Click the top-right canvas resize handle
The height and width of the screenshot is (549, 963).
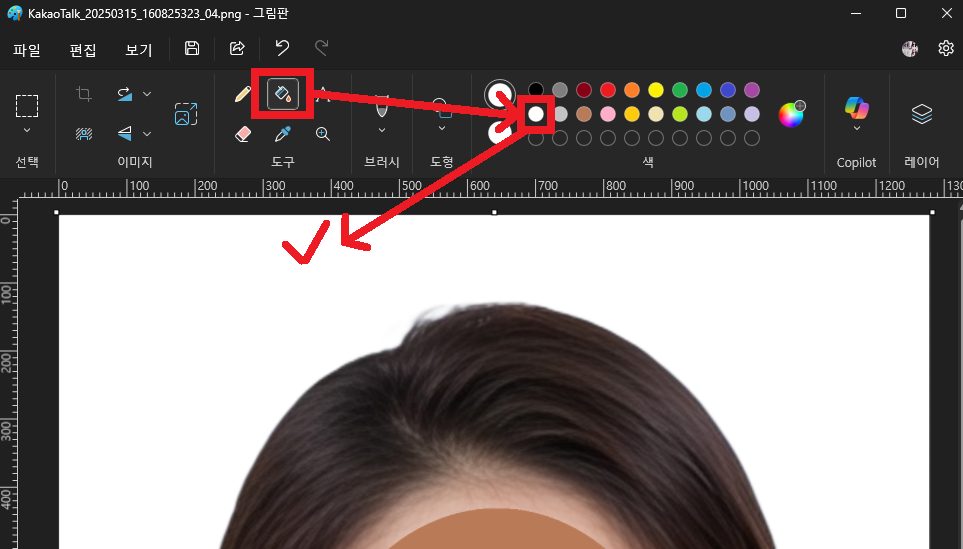tap(932, 212)
